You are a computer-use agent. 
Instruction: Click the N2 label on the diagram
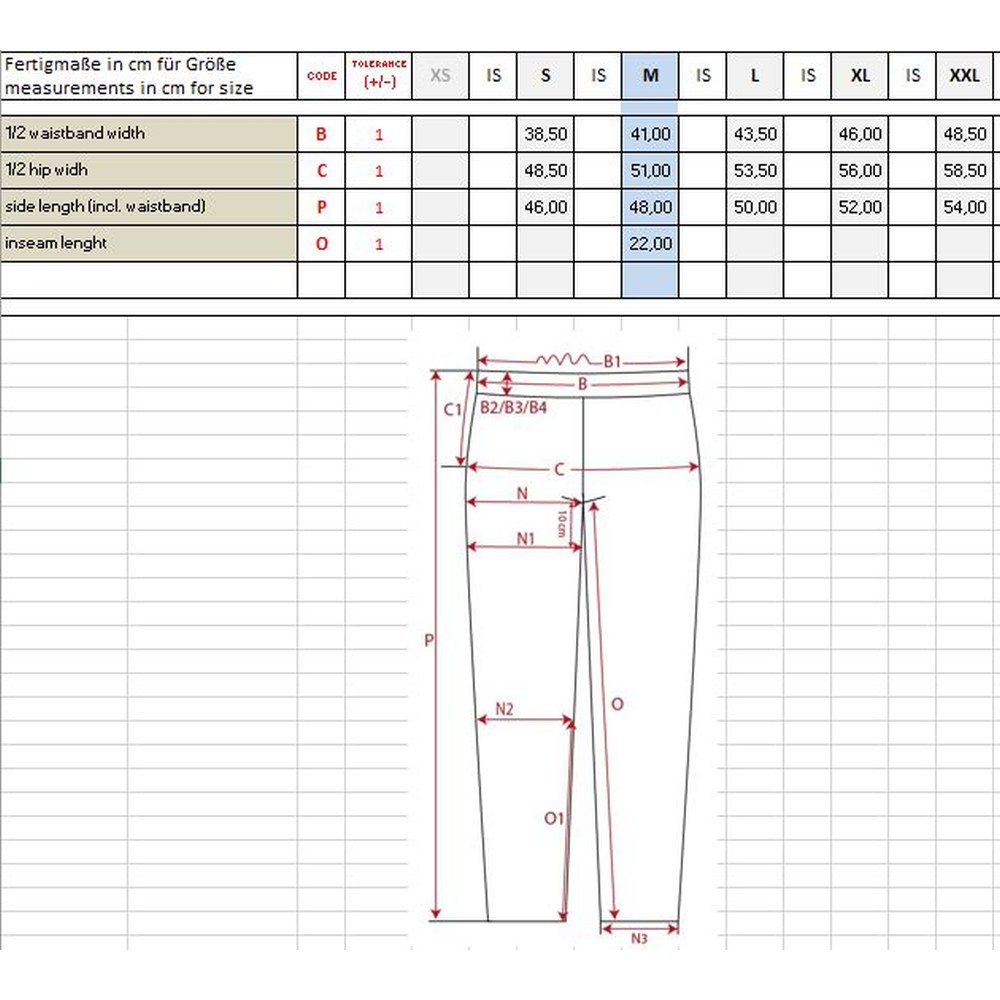pos(504,709)
